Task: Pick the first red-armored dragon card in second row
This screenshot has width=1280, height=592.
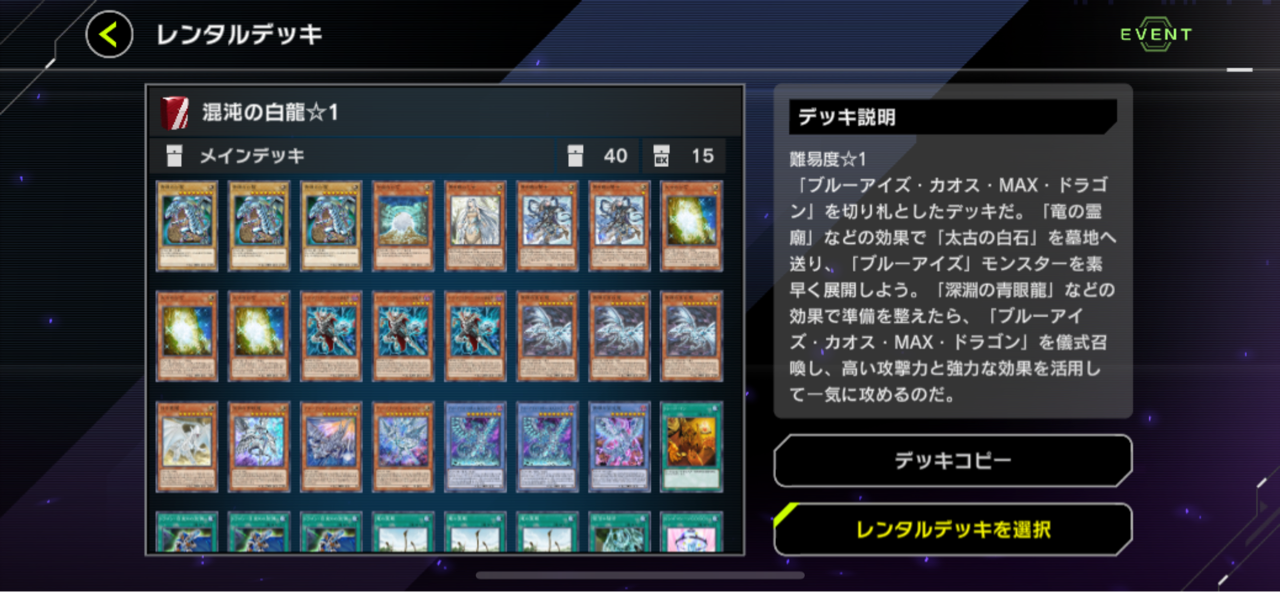Action: click(331, 336)
